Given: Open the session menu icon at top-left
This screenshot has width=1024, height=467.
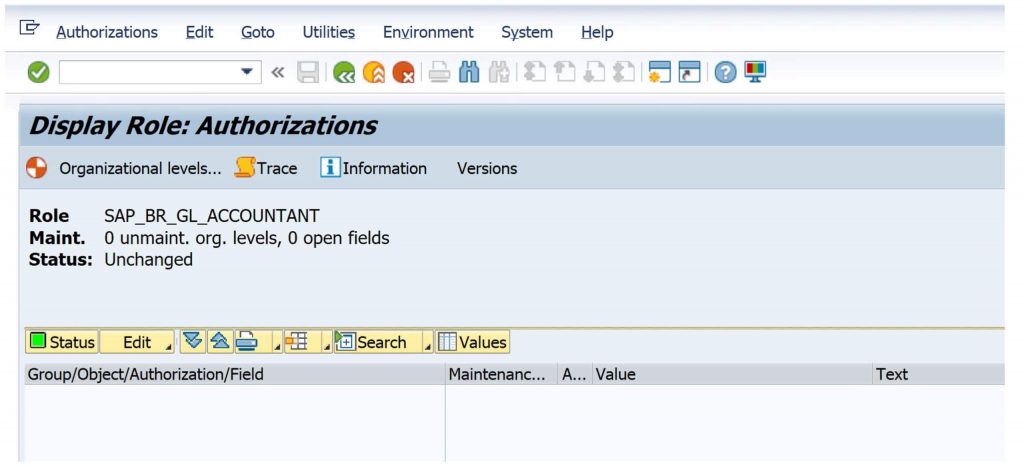Looking at the screenshot, I should 29,28.
